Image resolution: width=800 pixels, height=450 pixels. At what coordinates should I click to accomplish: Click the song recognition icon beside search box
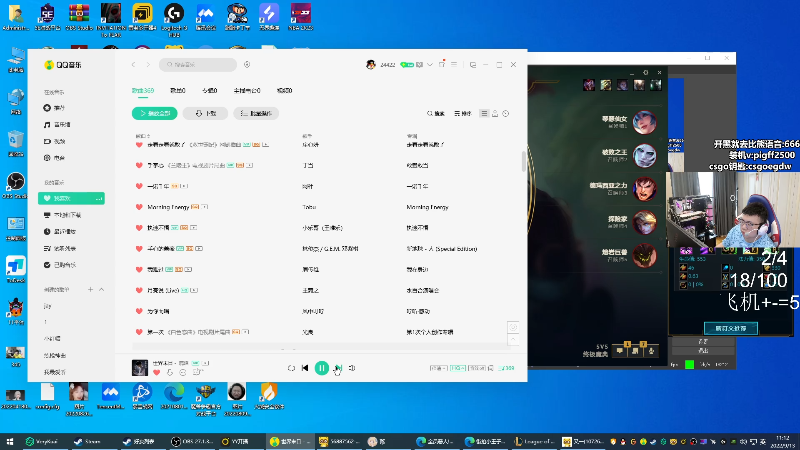tap(247, 65)
